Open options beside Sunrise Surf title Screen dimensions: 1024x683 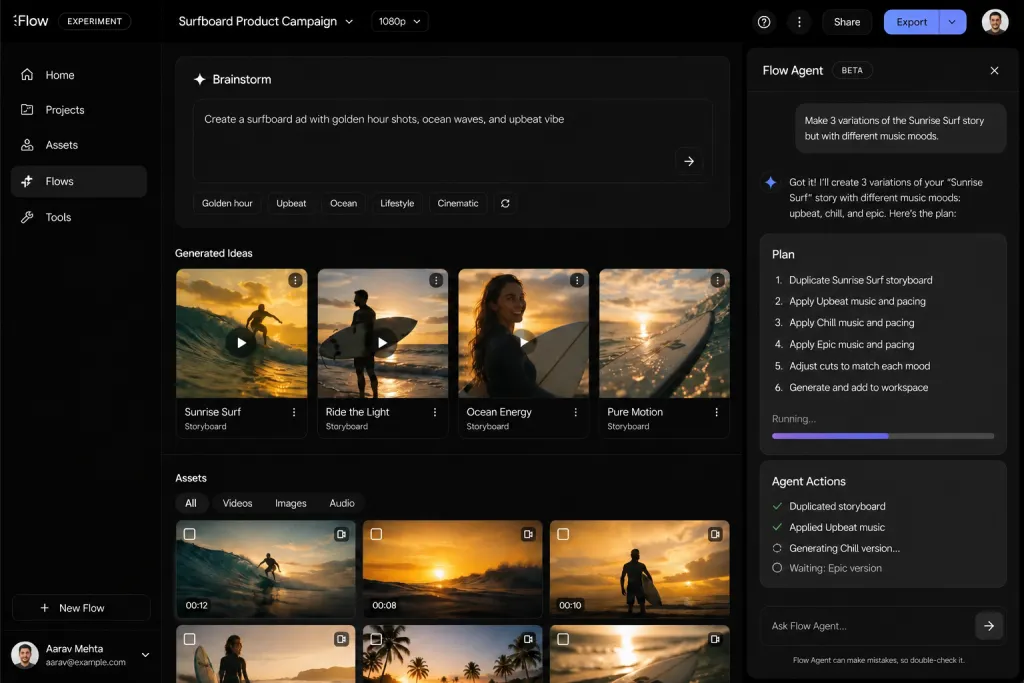tap(294, 412)
